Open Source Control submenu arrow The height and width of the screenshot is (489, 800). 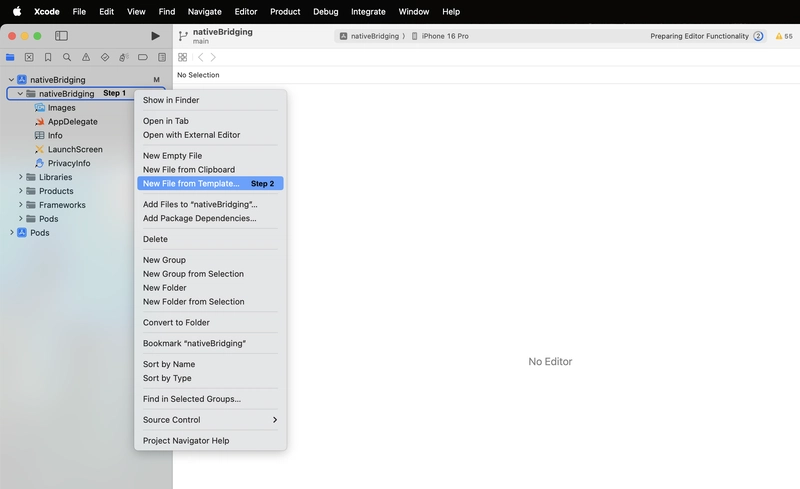click(x=275, y=420)
